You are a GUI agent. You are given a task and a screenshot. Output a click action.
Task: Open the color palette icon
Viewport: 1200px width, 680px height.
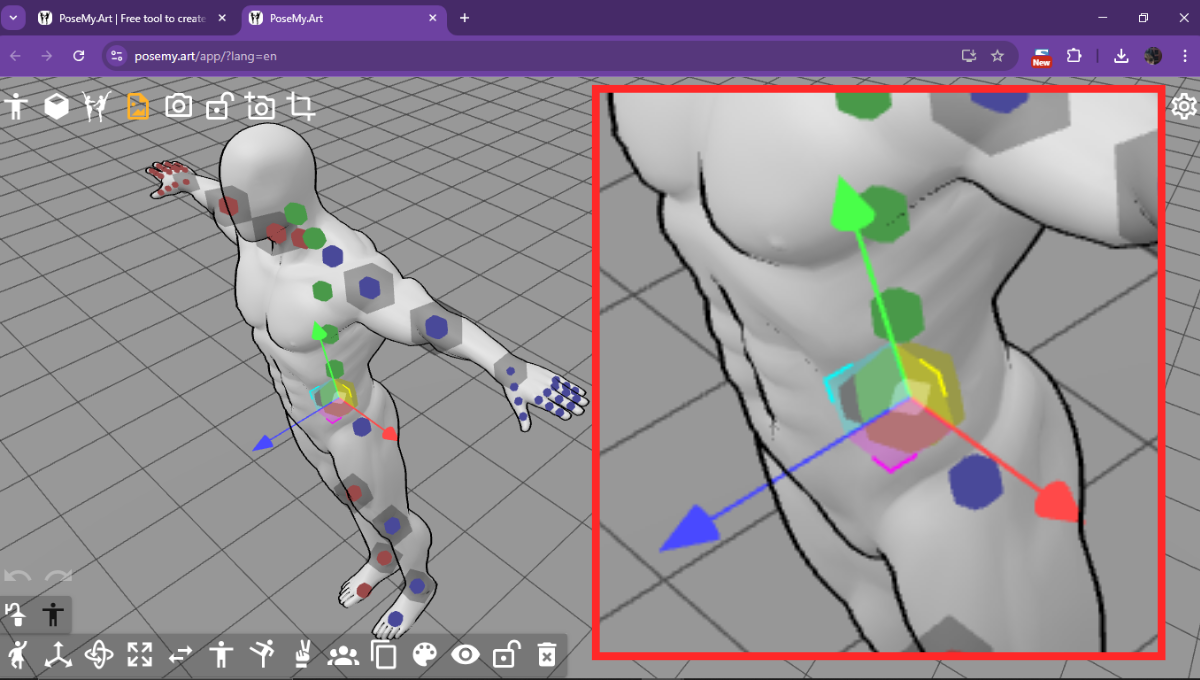[x=425, y=655]
